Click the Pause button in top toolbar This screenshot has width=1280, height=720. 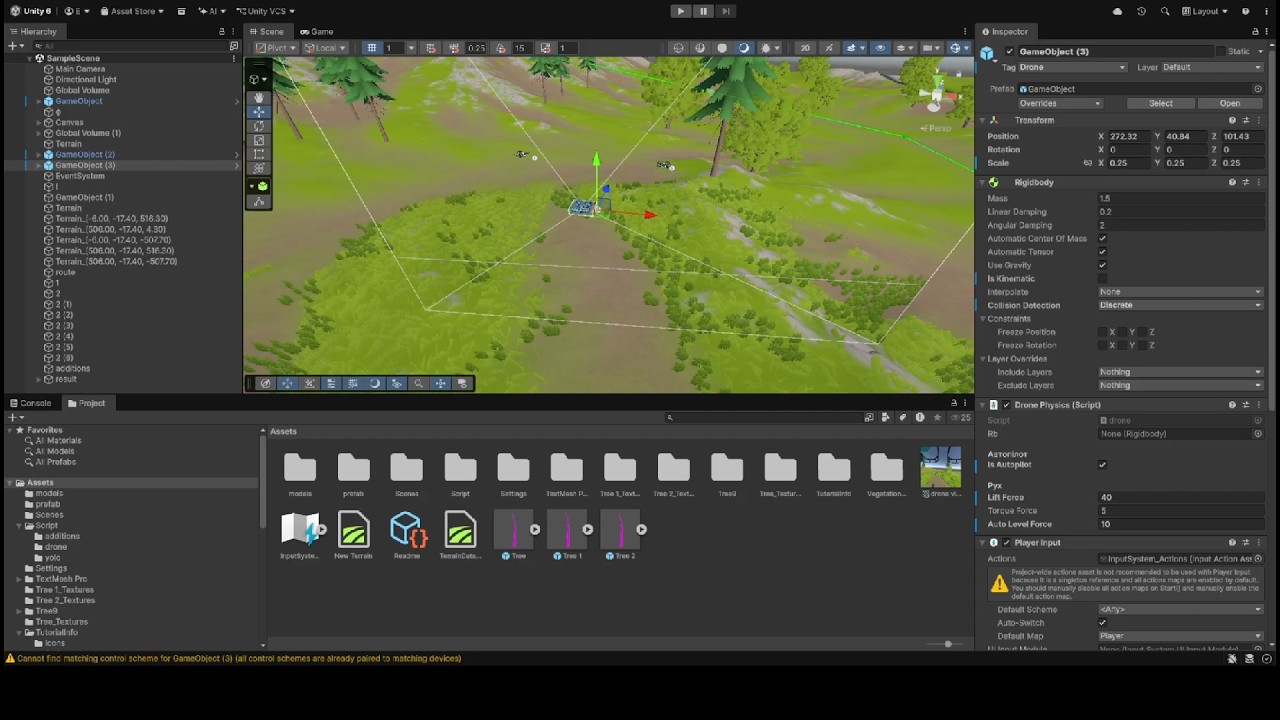(703, 11)
